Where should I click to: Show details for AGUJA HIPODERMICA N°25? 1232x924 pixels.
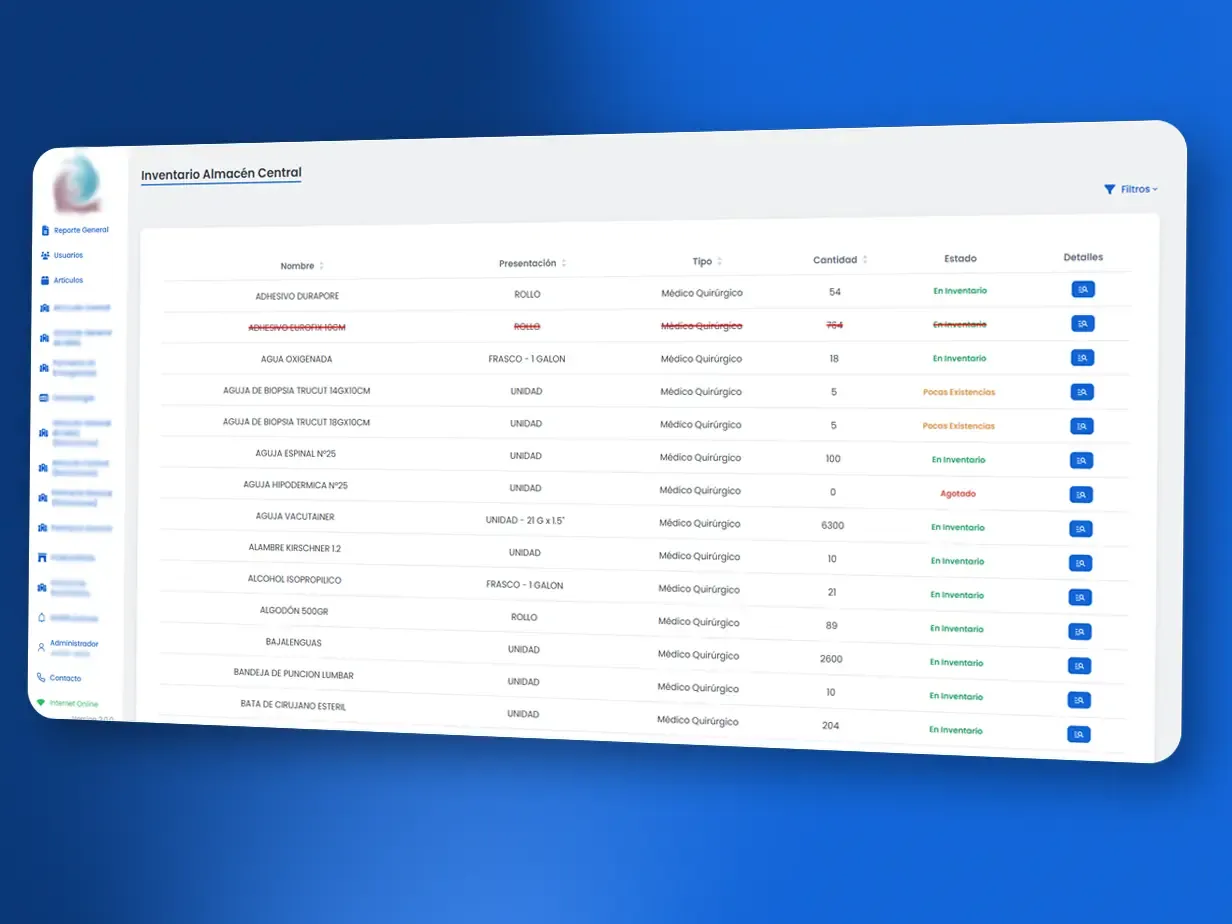coord(1081,494)
